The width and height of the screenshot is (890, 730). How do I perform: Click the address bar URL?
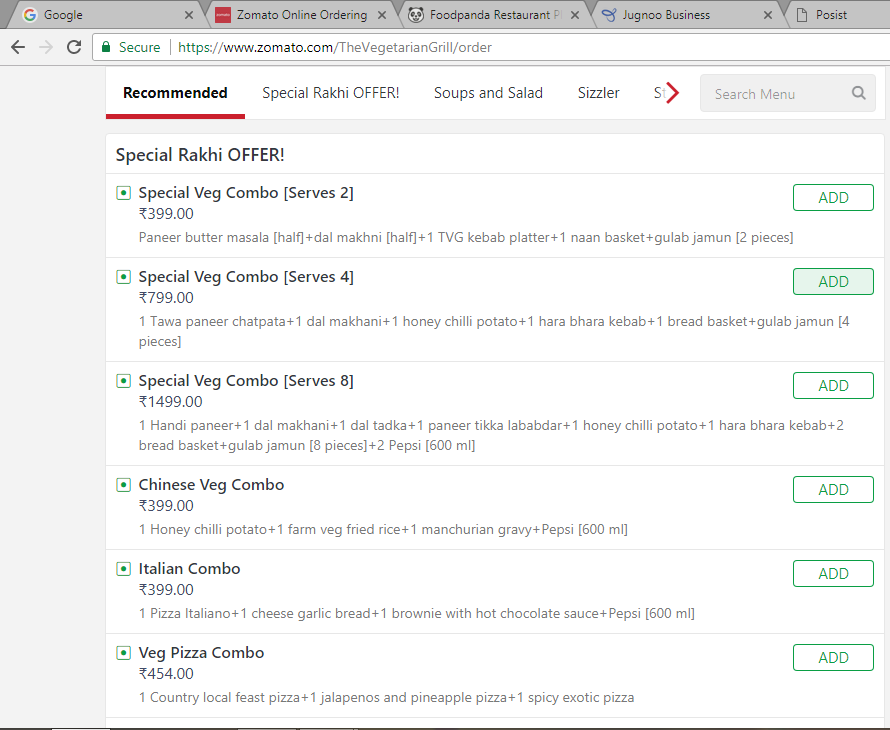(335, 47)
